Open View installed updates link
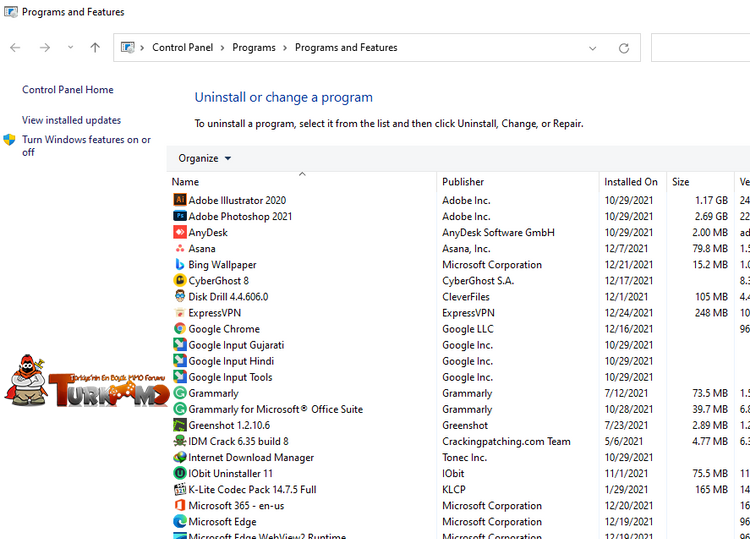 [x=71, y=120]
